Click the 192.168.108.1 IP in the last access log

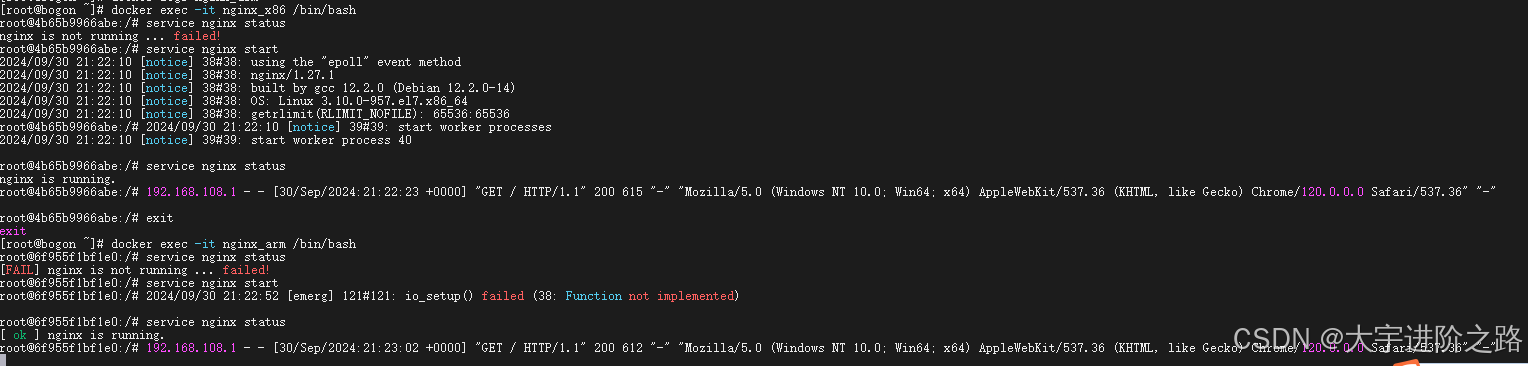[191, 348]
